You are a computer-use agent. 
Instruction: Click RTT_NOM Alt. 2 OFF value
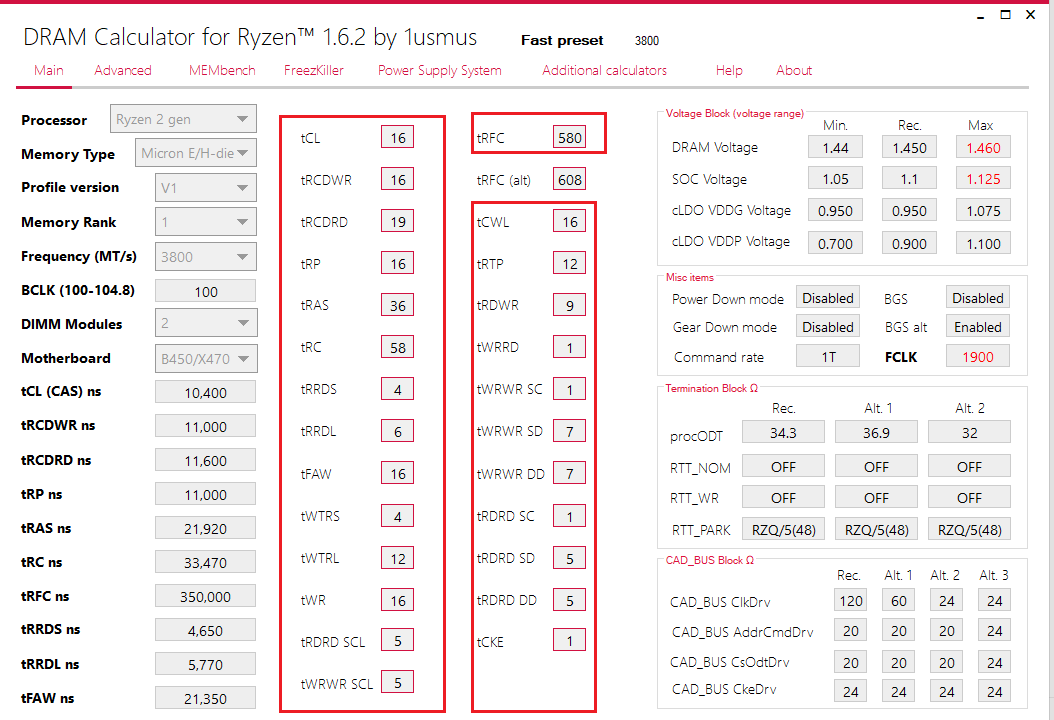click(x=969, y=466)
